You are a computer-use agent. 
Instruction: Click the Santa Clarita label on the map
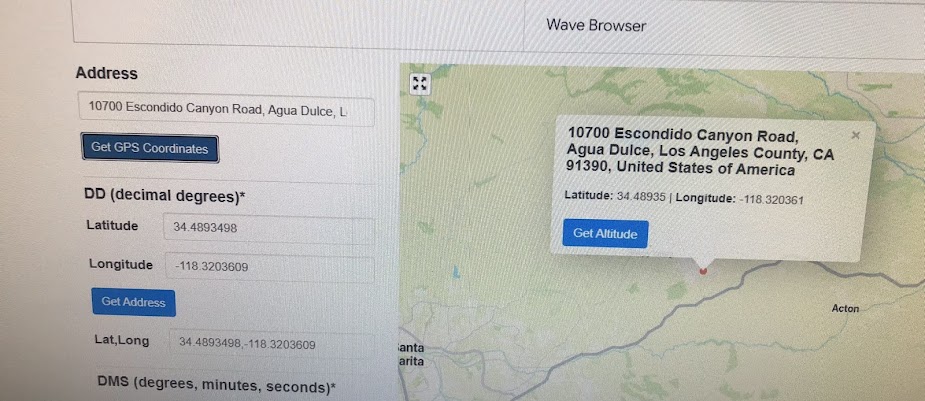[412, 354]
